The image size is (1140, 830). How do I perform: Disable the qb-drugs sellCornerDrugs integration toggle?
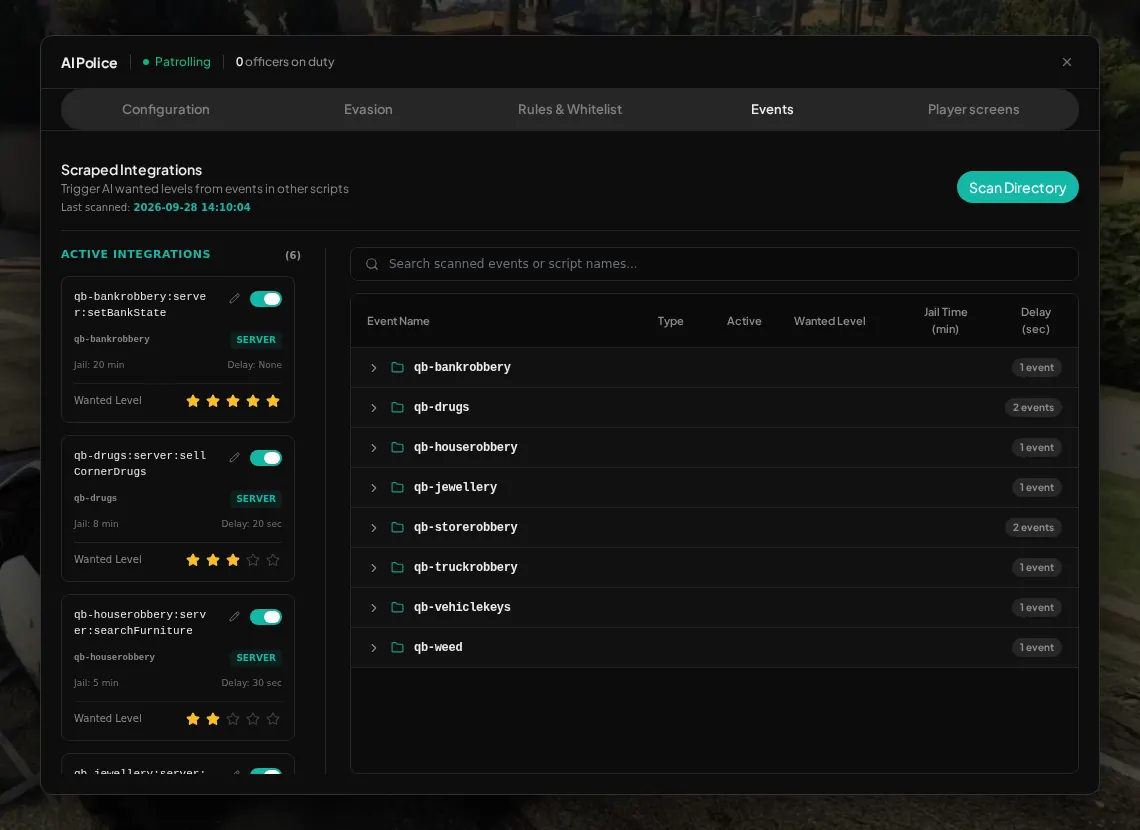coord(265,458)
